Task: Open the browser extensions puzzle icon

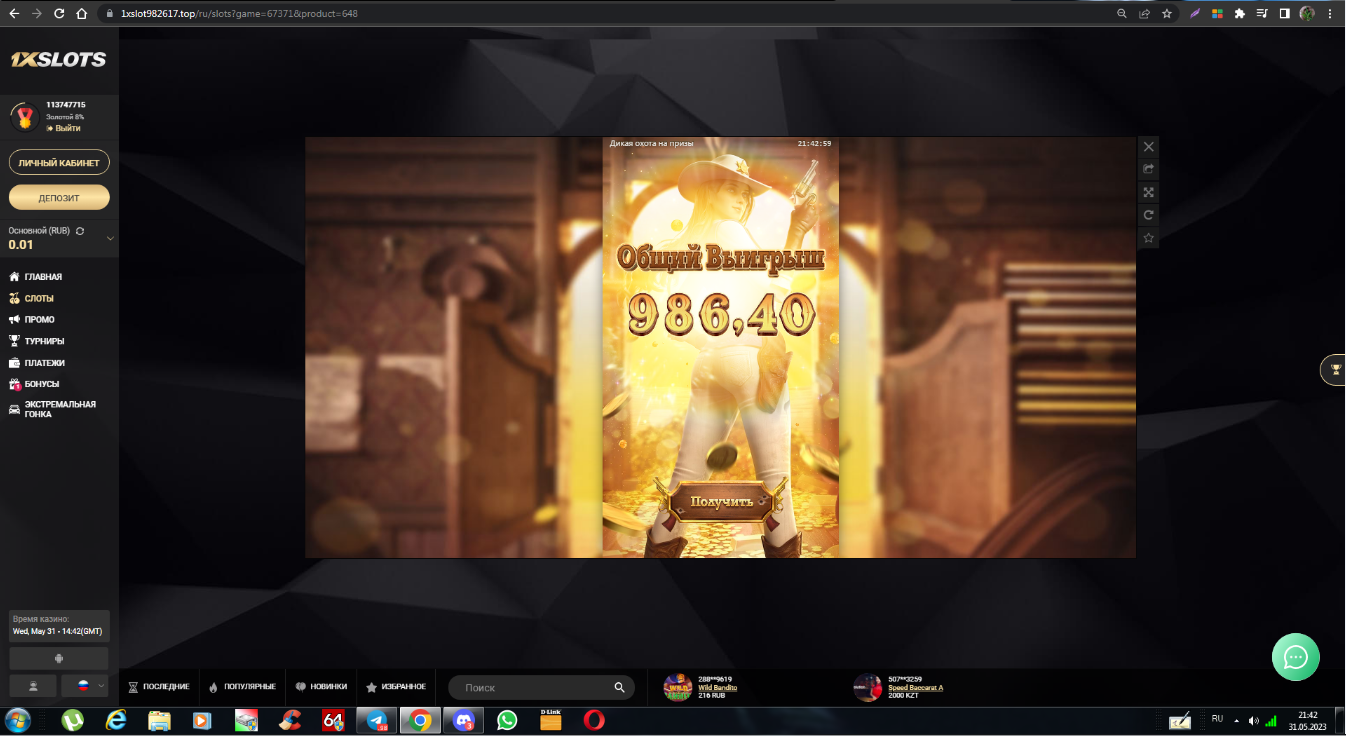Action: [1240, 14]
